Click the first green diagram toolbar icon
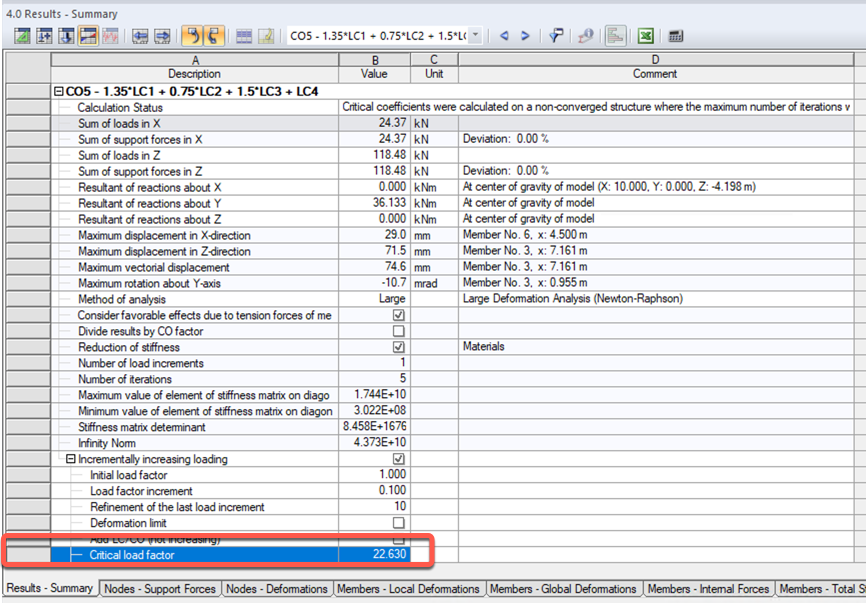This screenshot has width=866, height=603. pos(22,36)
